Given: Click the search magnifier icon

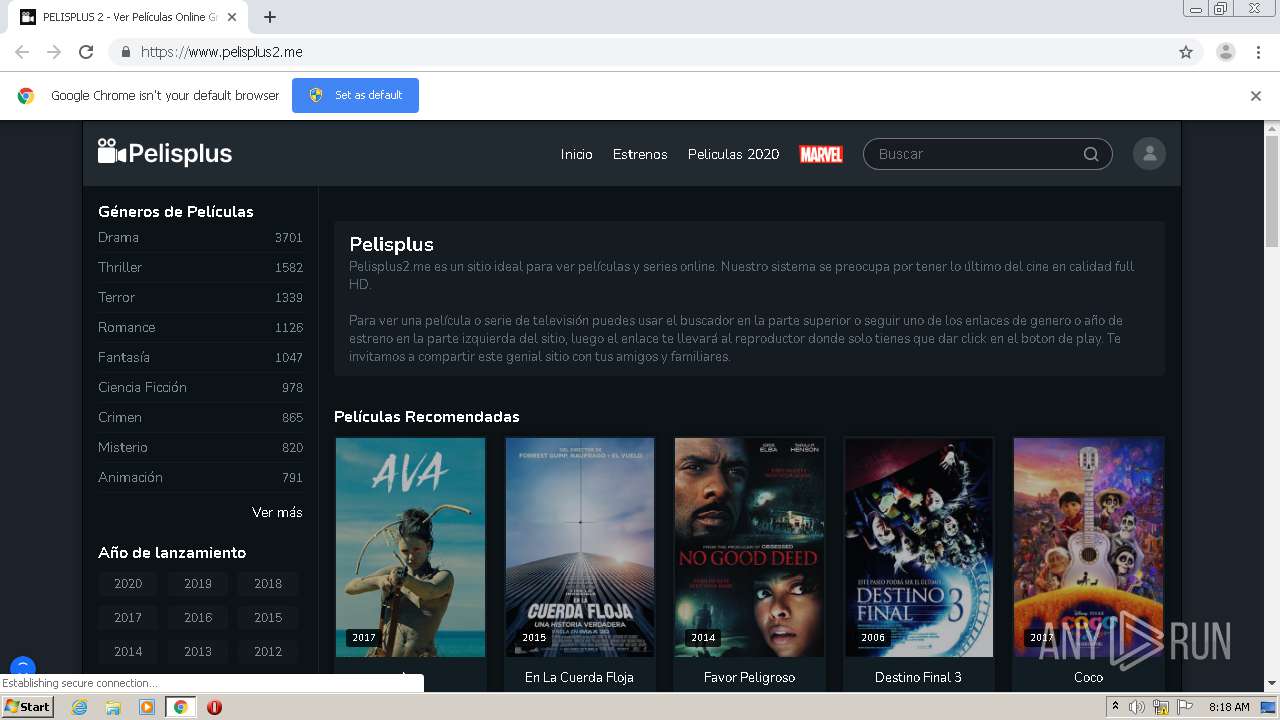Looking at the screenshot, I should [1091, 154].
